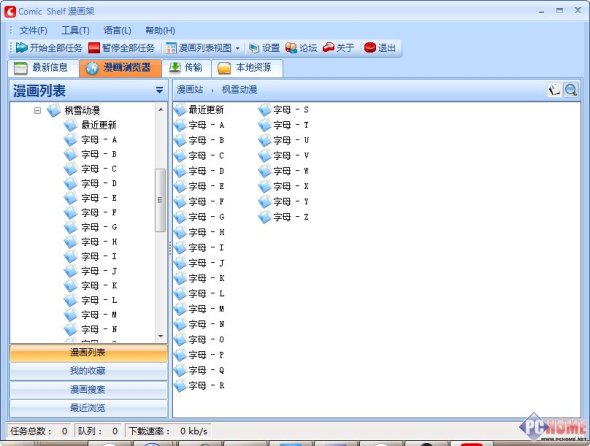Click the 下载速率 0 kb/s status entry
Screen dimensions: 590x446
[x=168, y=431]
